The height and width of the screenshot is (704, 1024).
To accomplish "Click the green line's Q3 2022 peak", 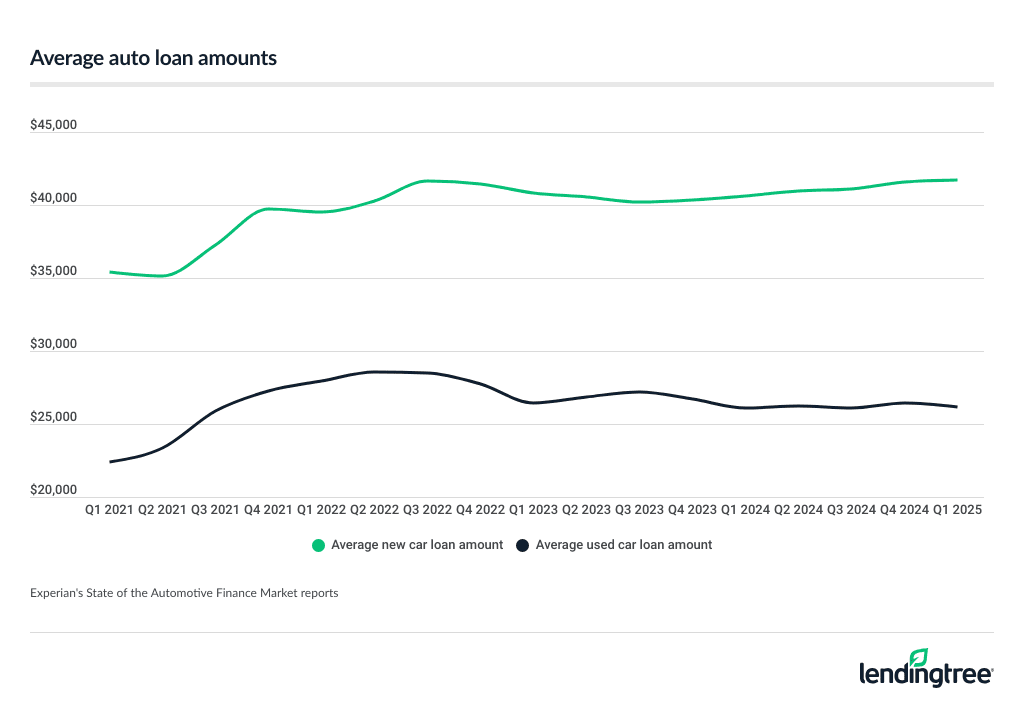I will click(x=428, y=181).
